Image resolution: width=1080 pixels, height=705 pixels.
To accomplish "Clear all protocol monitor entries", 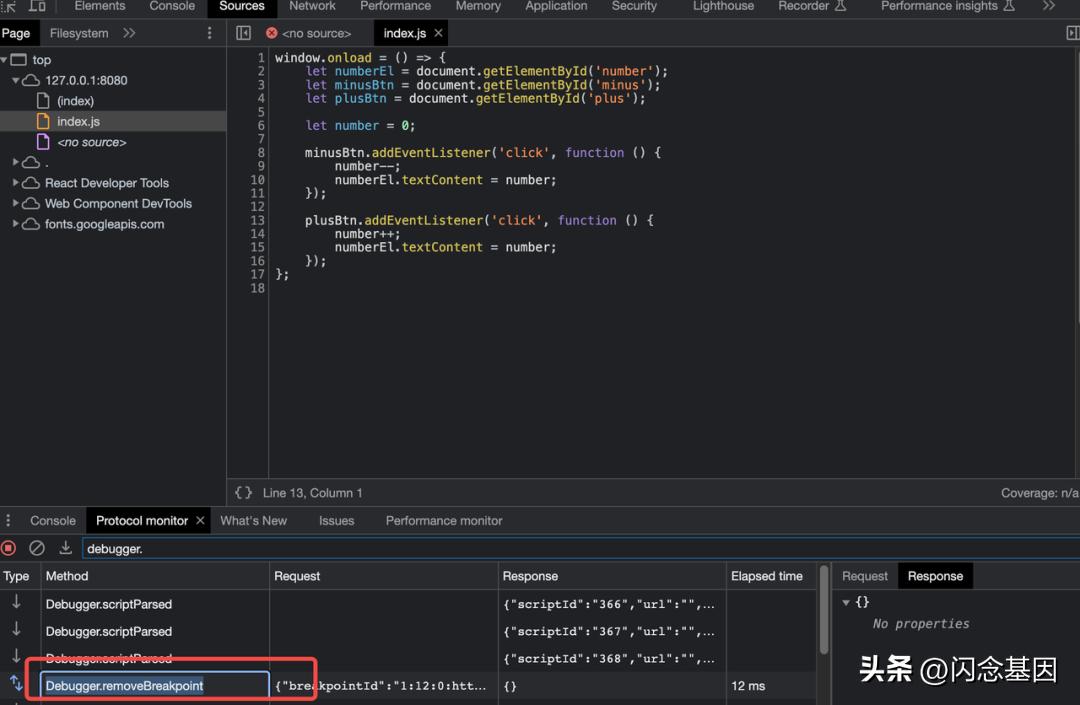I will pyautogui.click(x=37, y=548).
